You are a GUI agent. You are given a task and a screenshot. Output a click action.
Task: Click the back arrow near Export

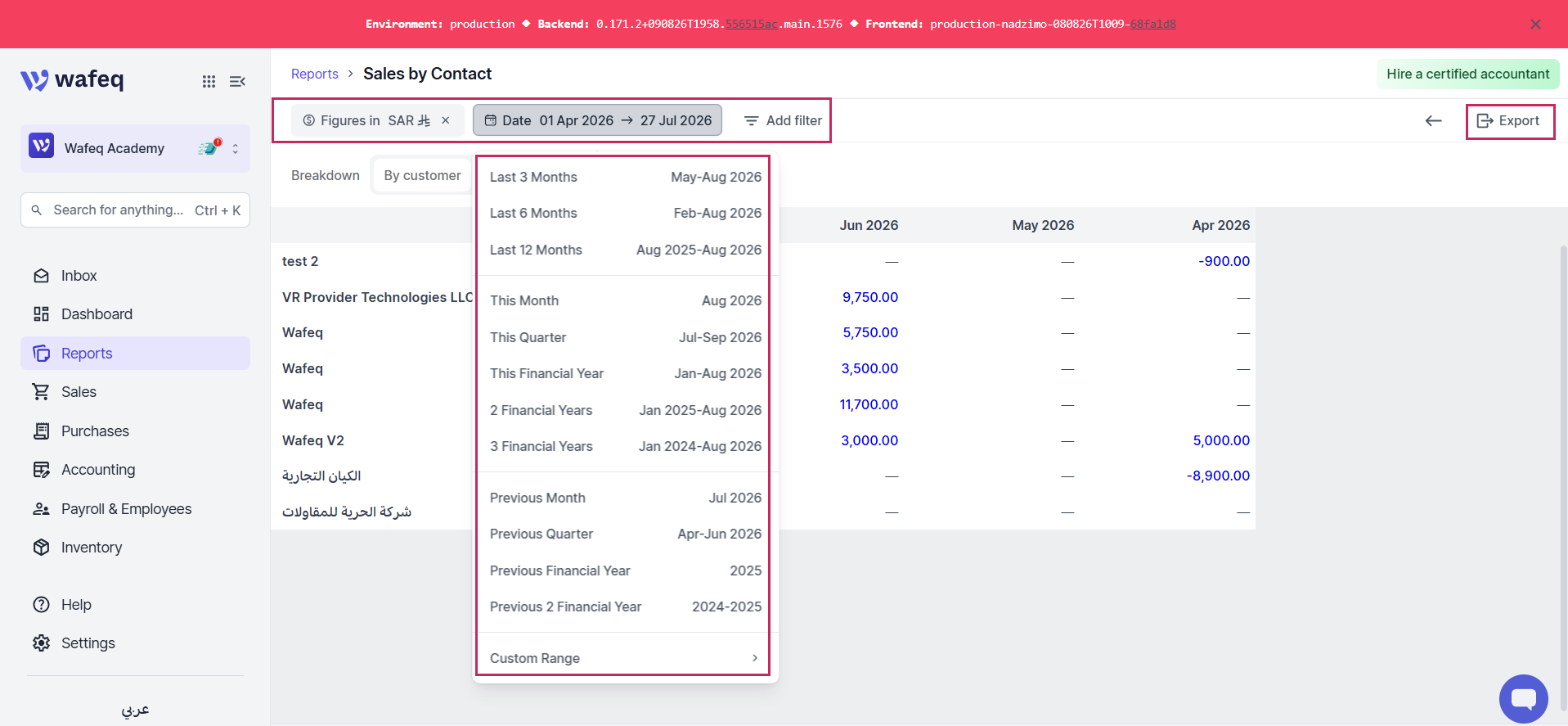click(1433, 120)
